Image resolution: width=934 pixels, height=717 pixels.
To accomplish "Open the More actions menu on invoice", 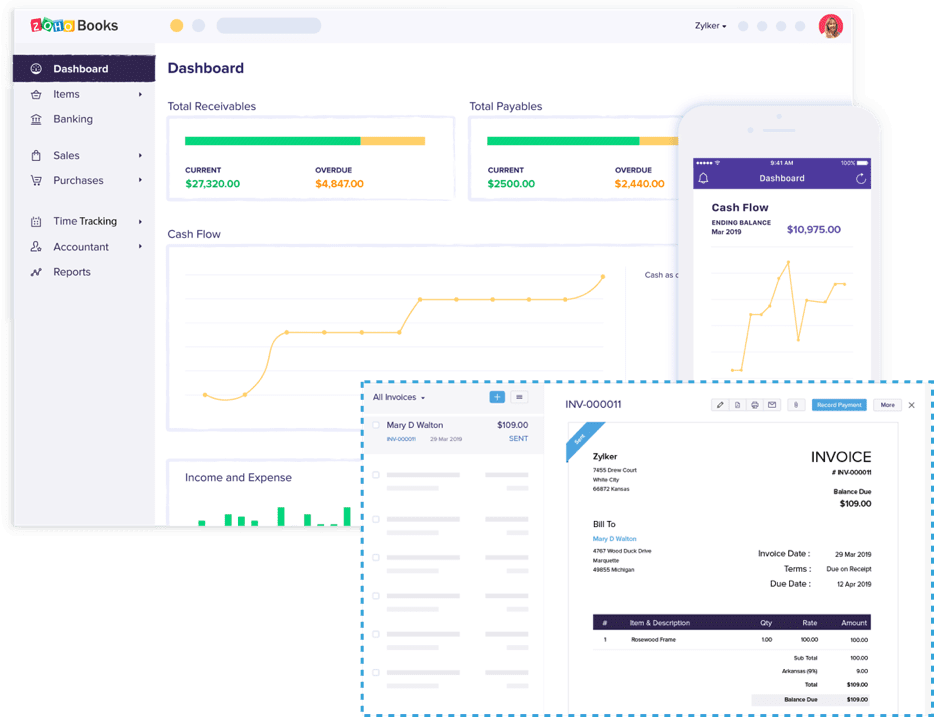I will coord(888,405).
